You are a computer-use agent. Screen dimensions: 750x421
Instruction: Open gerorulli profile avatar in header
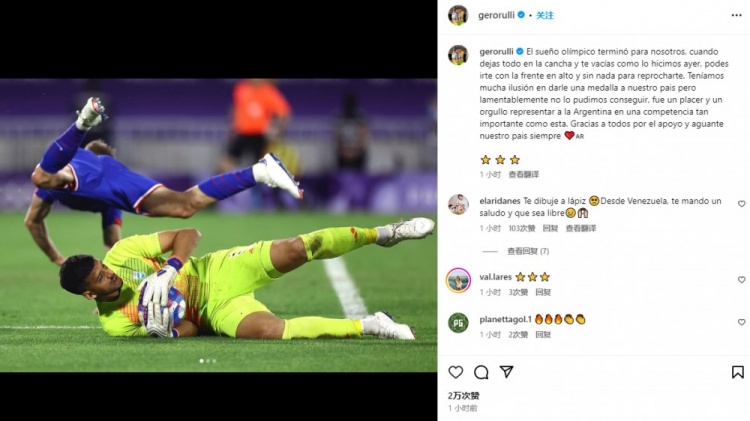(x=458, y=15)
